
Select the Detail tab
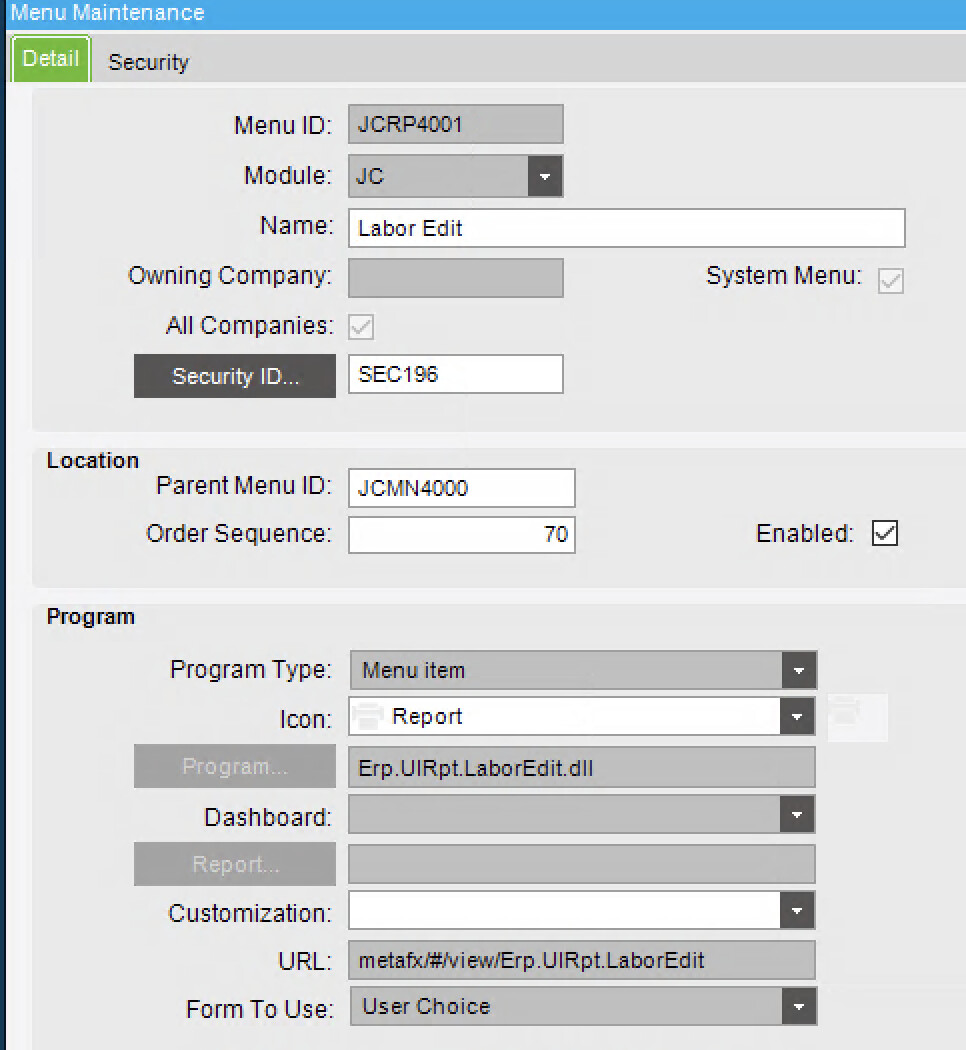point(51,59)
